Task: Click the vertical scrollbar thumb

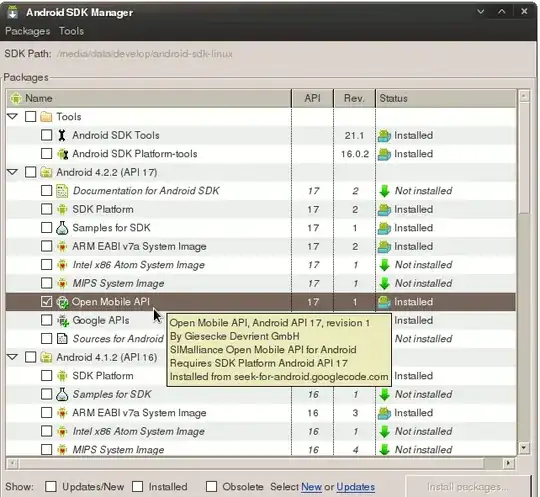Action: pyautogui.click(x=524, y=158)
